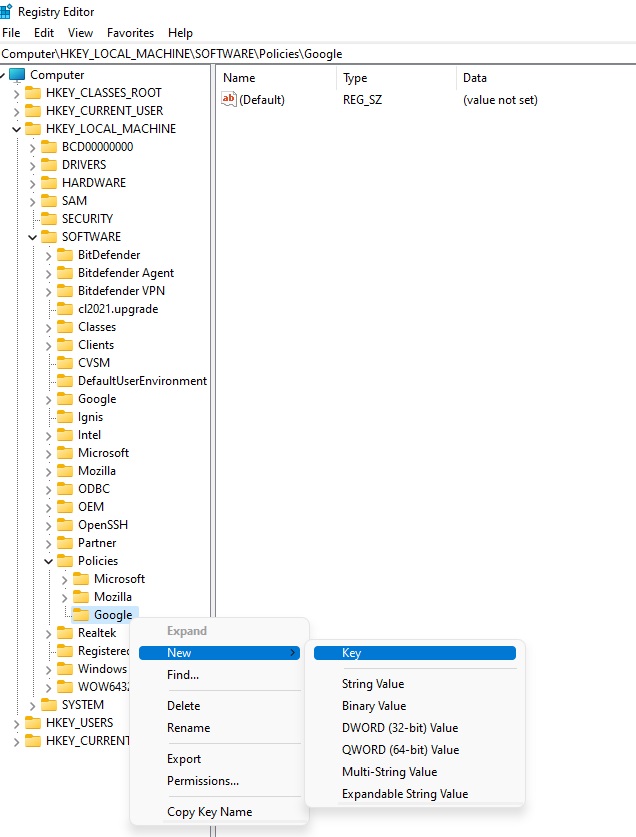This screenshot has width=636, height=837.
Task: Click the ab string icon beside (Default)
Action: pyautogui.click(x=229, y=99)
